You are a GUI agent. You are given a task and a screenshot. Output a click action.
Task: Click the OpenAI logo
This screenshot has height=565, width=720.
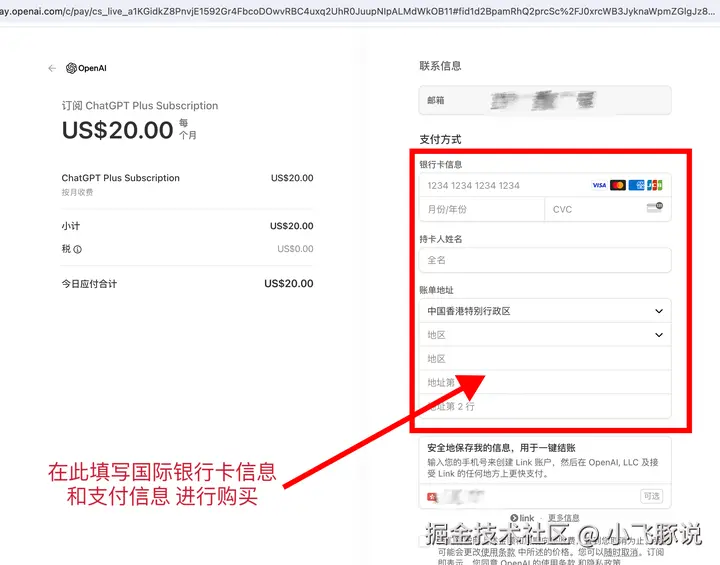[86, 68]
